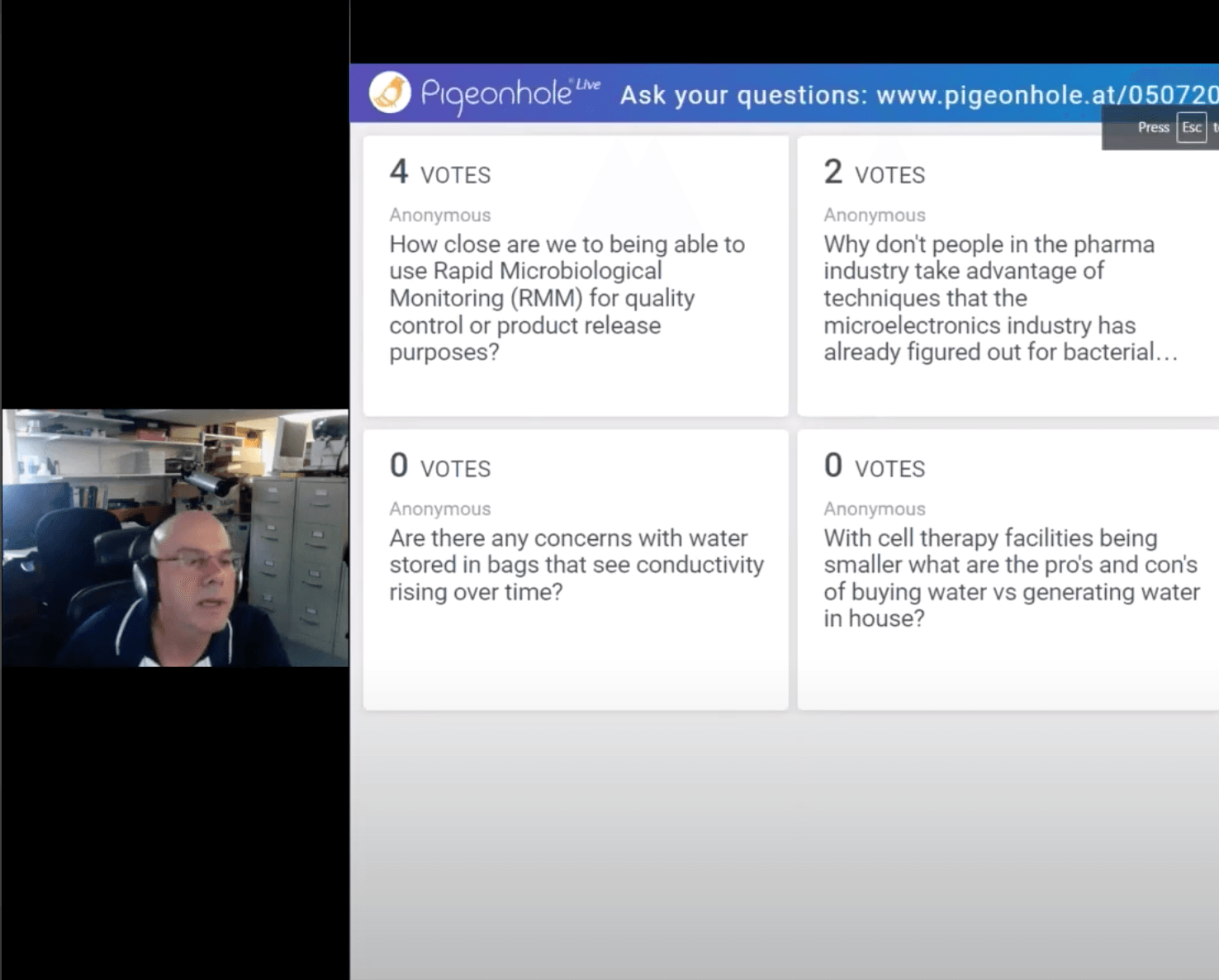Image resolution: width=1219 pixels, height=980 pixels.
Task: Click the '2 VOTES' count label
Action: click(x=874, y=173)
